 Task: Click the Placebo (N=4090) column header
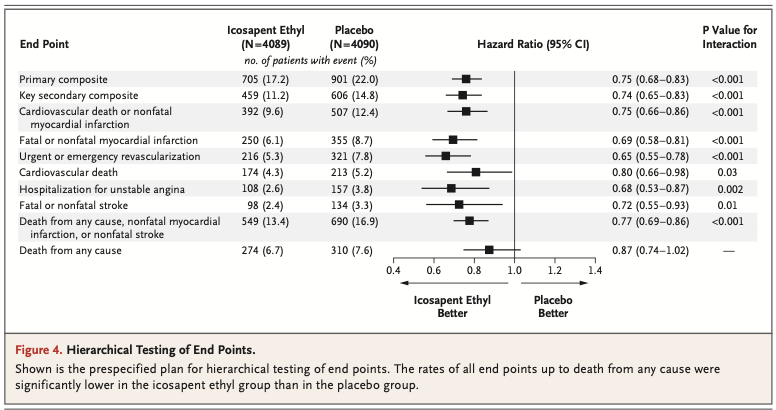coord(353,38)
